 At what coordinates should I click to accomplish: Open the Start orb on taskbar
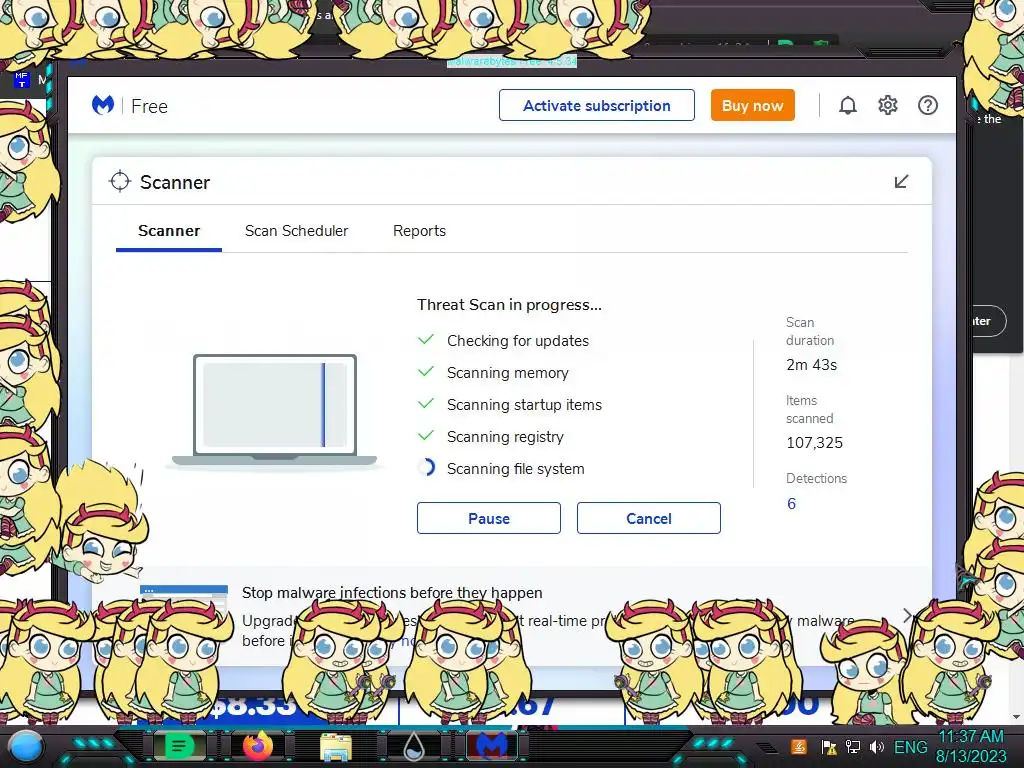[x=25, y=747]
